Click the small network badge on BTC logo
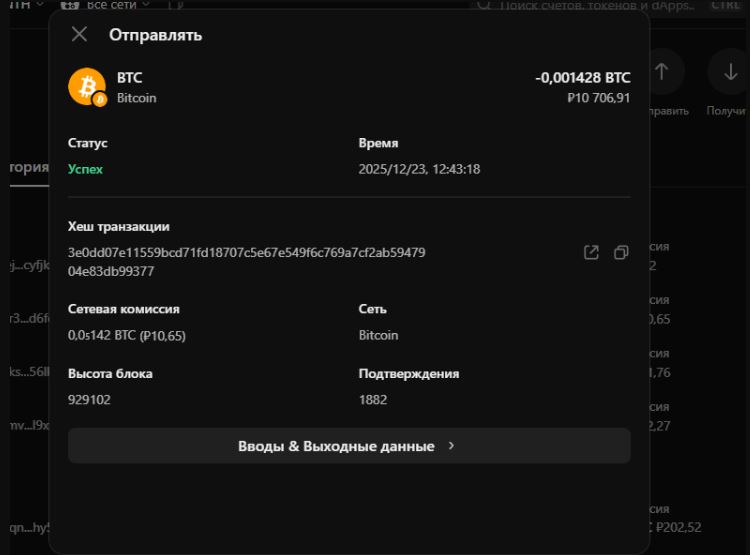Image resolution: width=750 pixels, height=555 pixels. pyautogui.click(x=99, y=99)
